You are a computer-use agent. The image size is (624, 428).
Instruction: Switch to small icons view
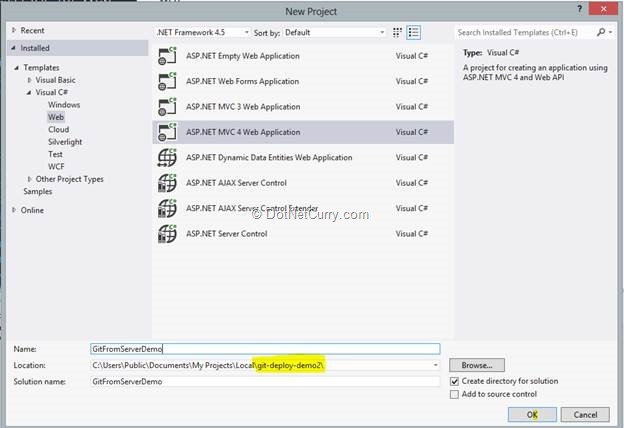click(x=397, y=33)
